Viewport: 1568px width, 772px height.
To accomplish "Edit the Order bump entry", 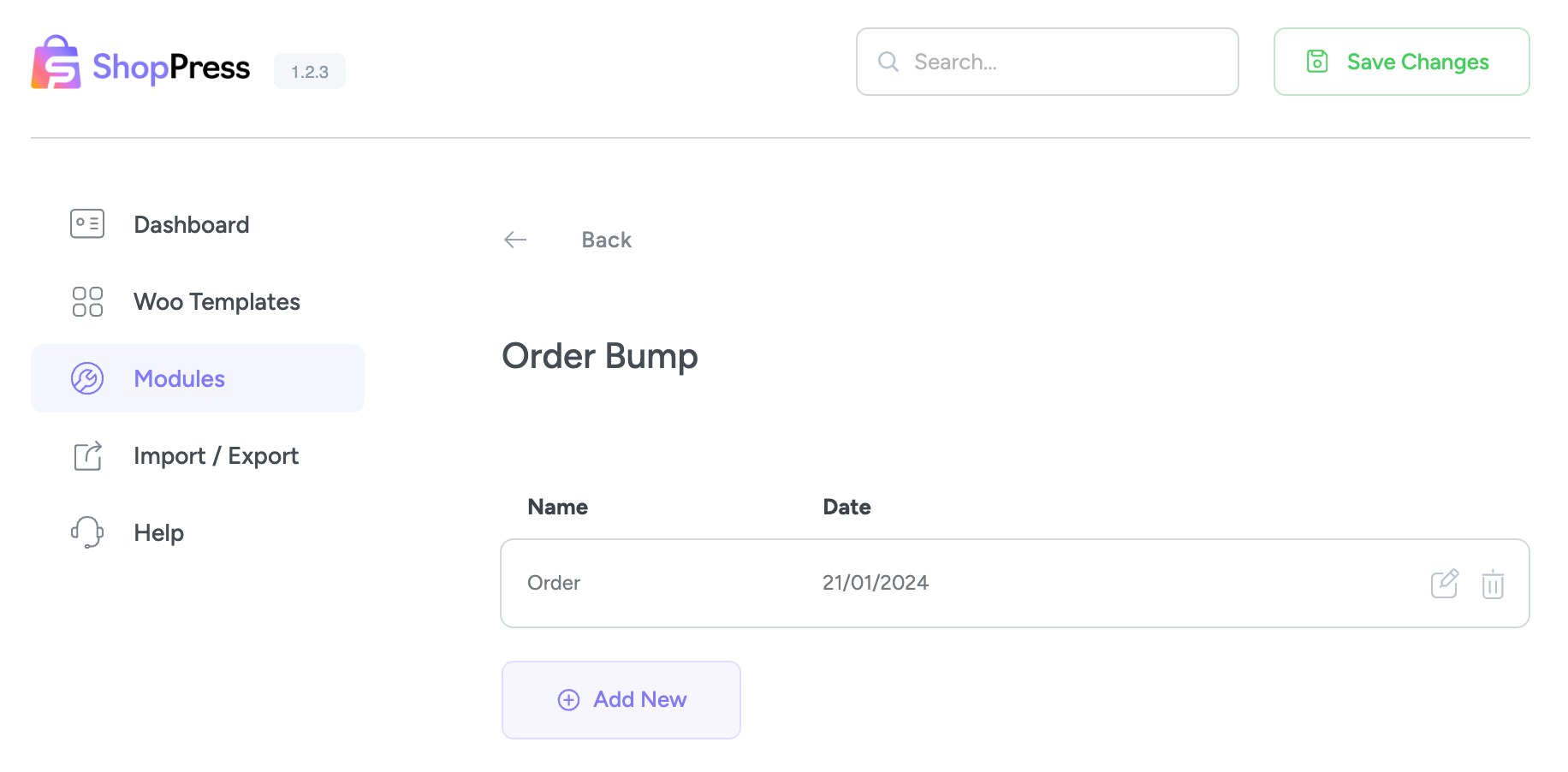I will (1444, 584).
